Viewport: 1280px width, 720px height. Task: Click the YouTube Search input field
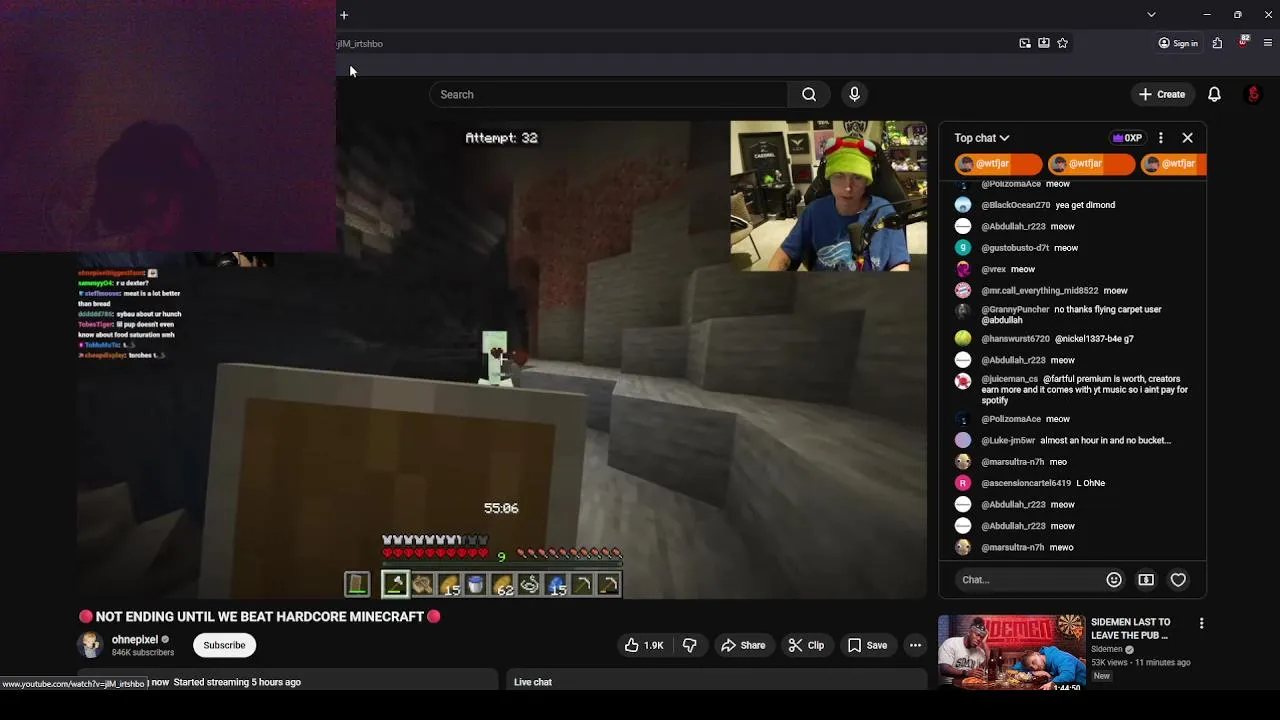[609, 94]
